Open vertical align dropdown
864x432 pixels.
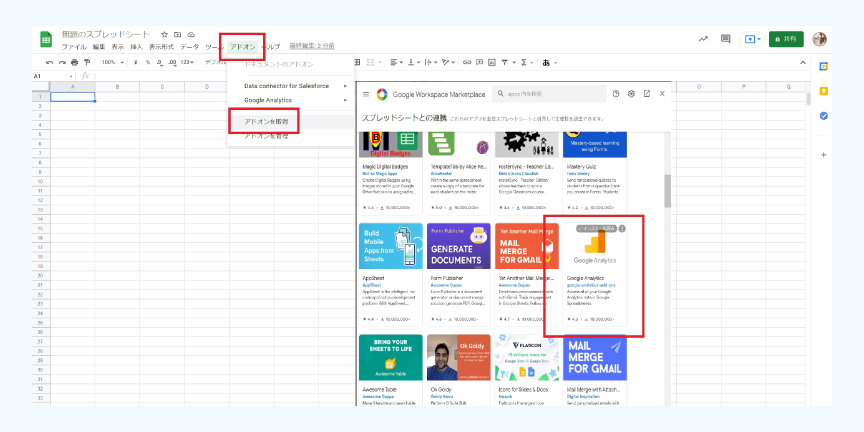click(x=413, y=62)
